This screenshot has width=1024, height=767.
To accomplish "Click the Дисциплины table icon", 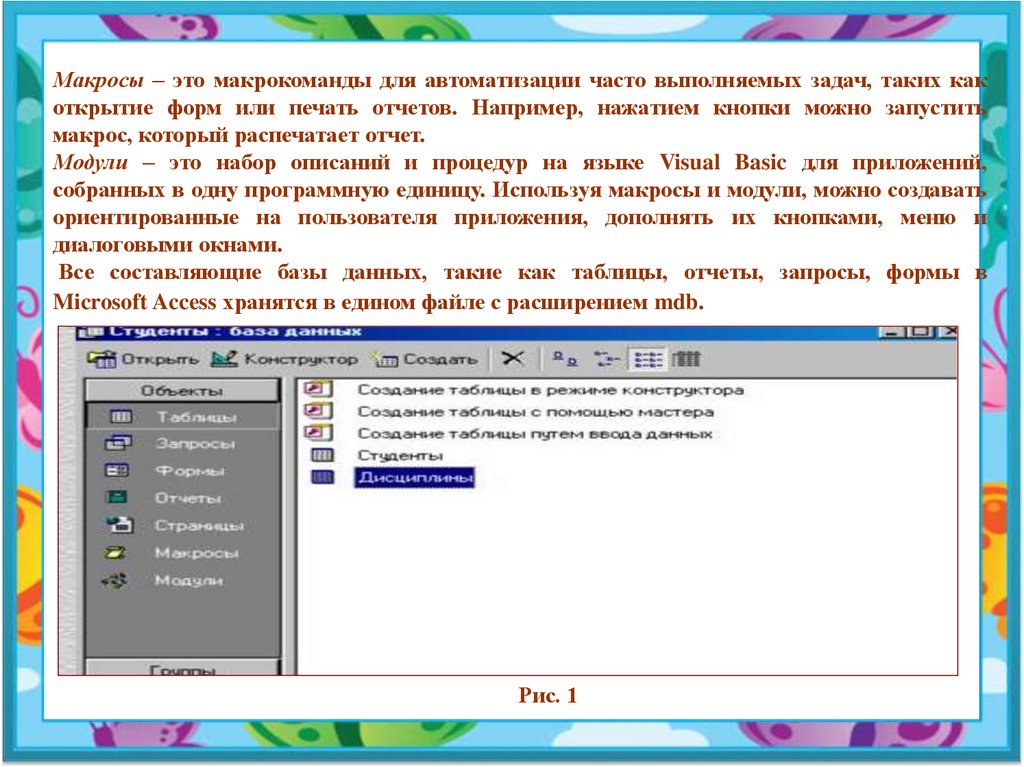I will (322, 477).
